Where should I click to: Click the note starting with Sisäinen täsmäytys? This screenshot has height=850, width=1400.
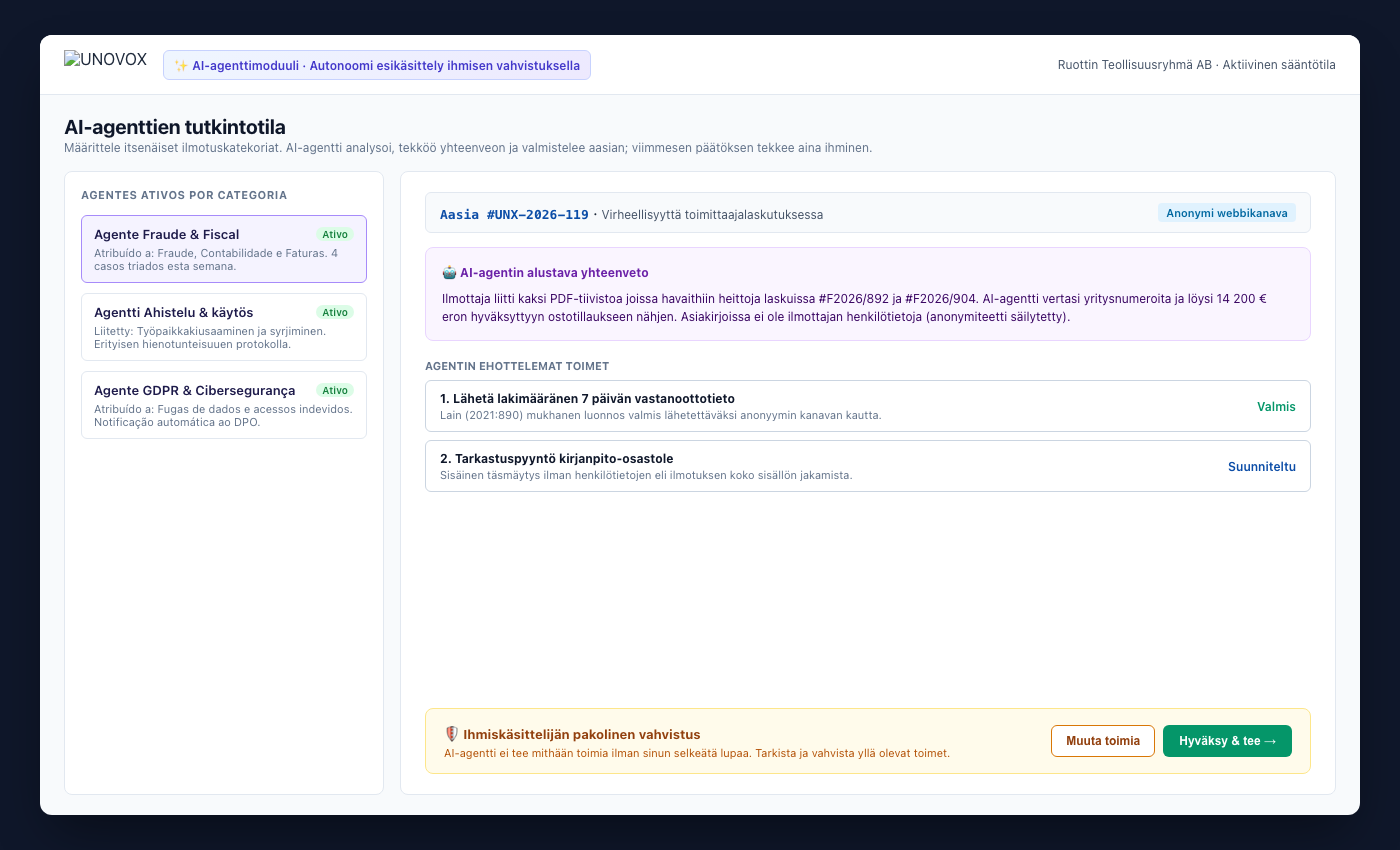(x=646, y=475)
